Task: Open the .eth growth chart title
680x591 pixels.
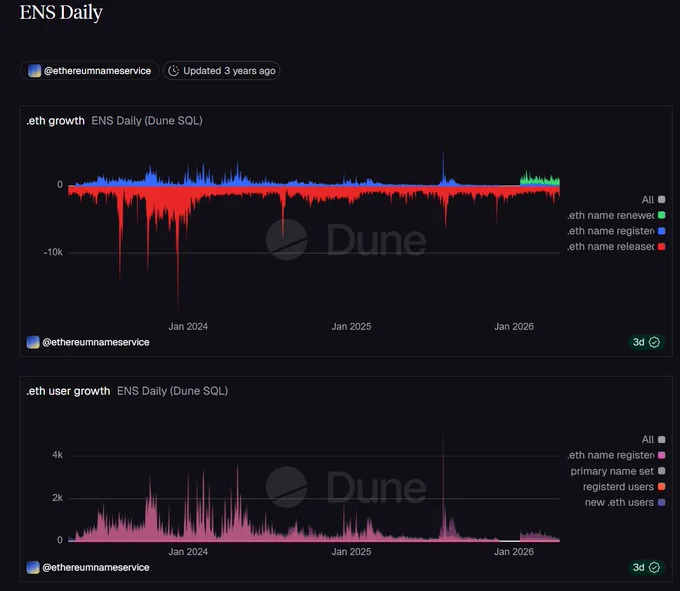Action: 56,121
